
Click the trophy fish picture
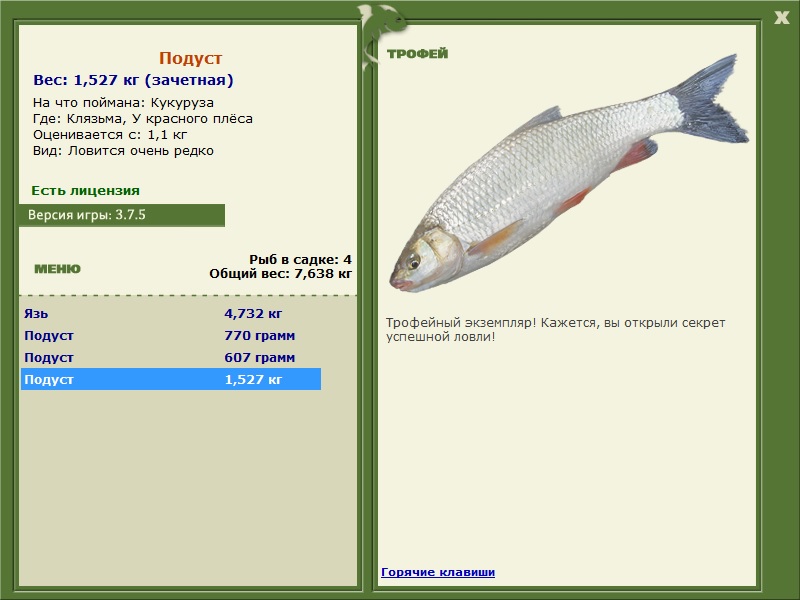coord(569,173)
